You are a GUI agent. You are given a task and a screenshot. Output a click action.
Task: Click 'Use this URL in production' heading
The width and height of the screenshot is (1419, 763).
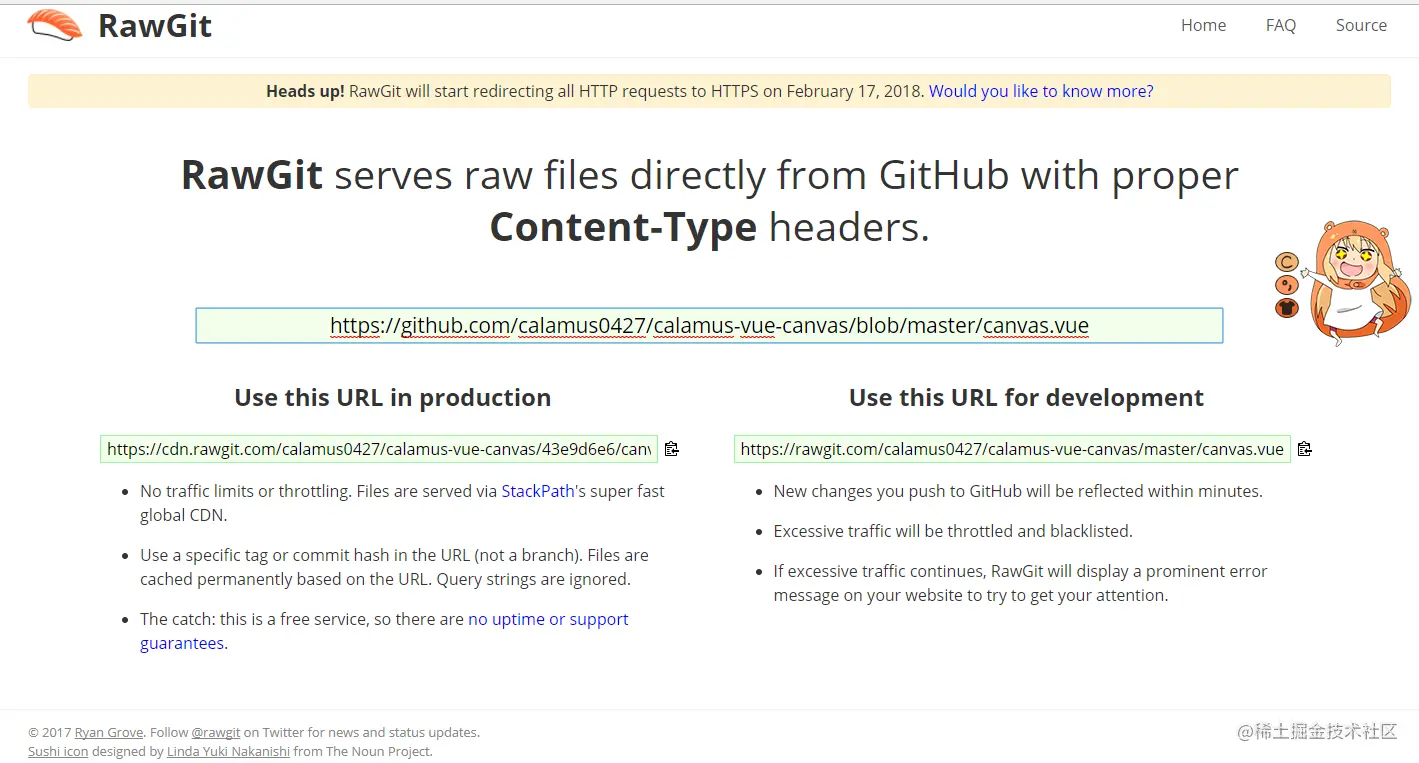click(392, 397)
